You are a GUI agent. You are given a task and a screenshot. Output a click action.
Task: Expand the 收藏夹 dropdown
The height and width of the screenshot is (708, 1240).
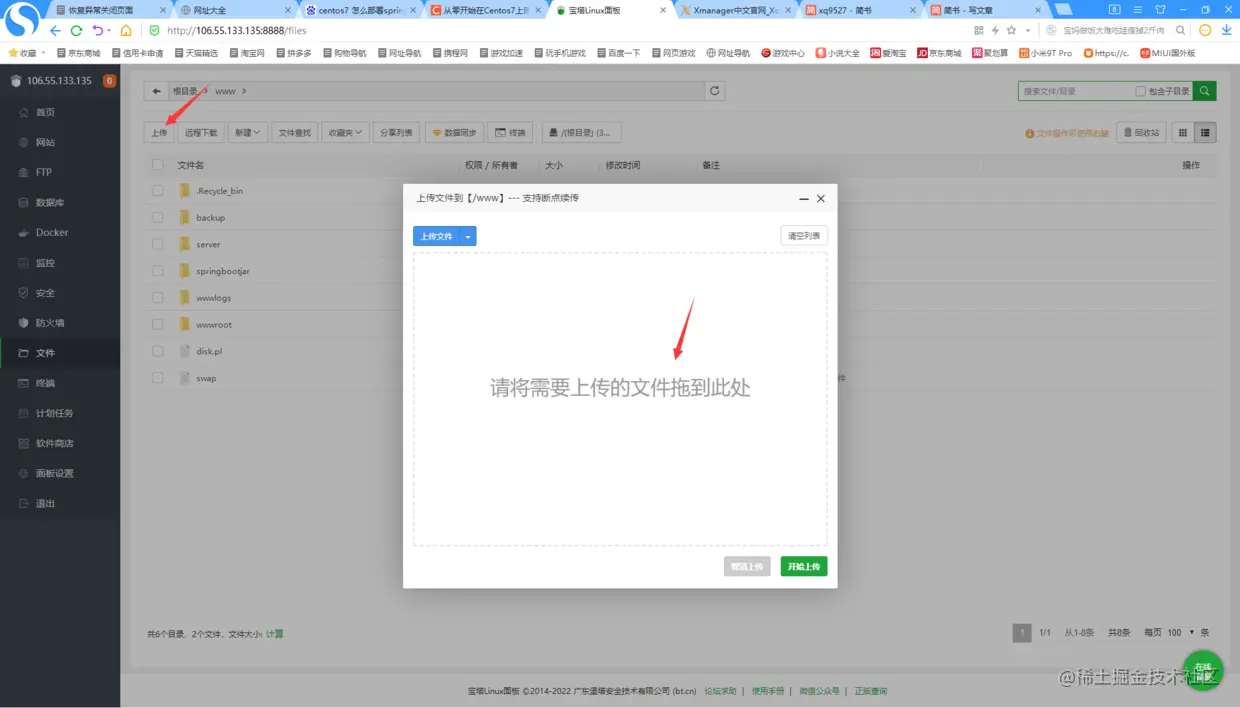tap(346, 132)
